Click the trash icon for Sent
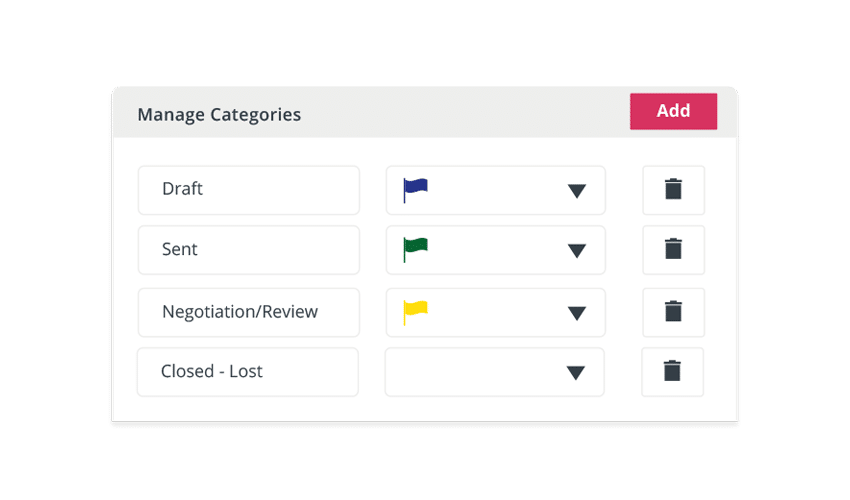 click(x=673, y=249)
